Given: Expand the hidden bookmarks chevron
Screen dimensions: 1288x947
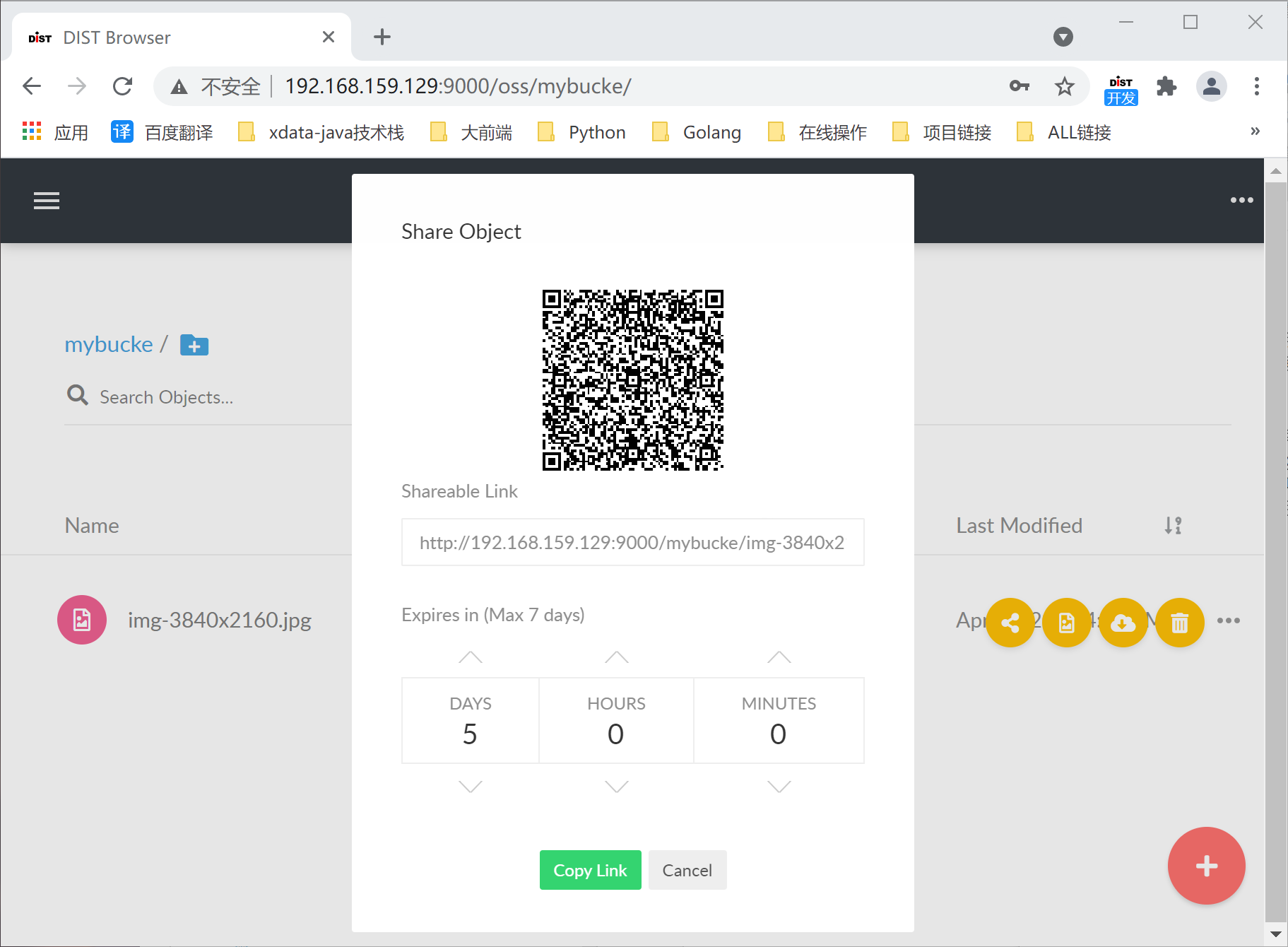Looking at the screenshot, I should pyautogui.click(x=1255, y=131).
